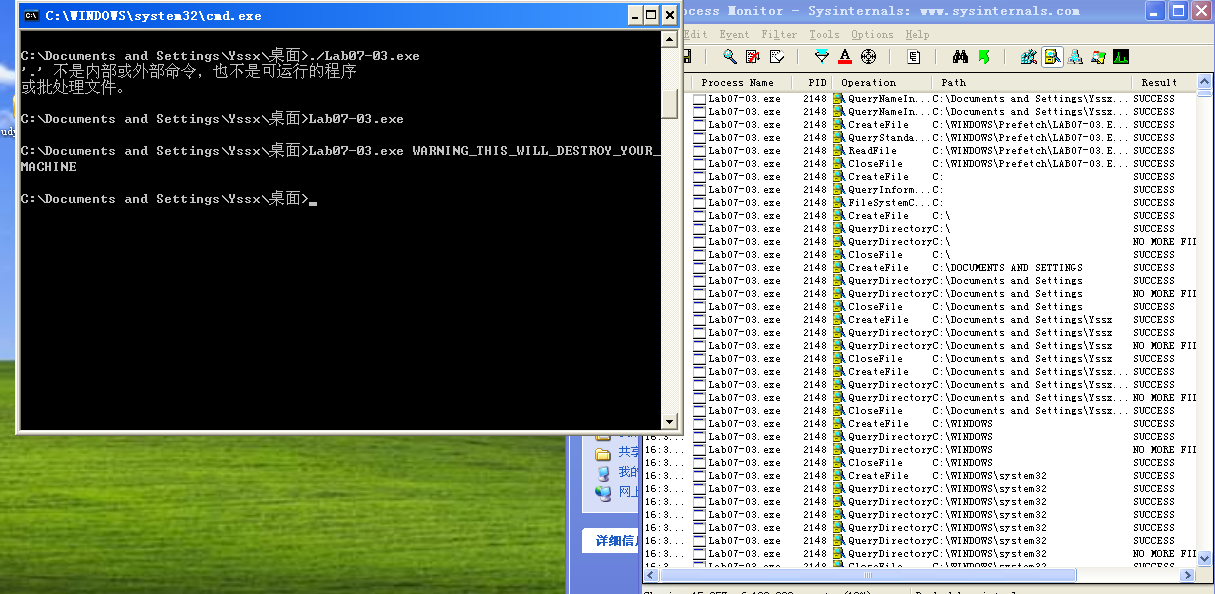The width and height of the screenshot is (1215, 594).
Task: Open the Filter funnel icon
Action: tap(822, 57)
